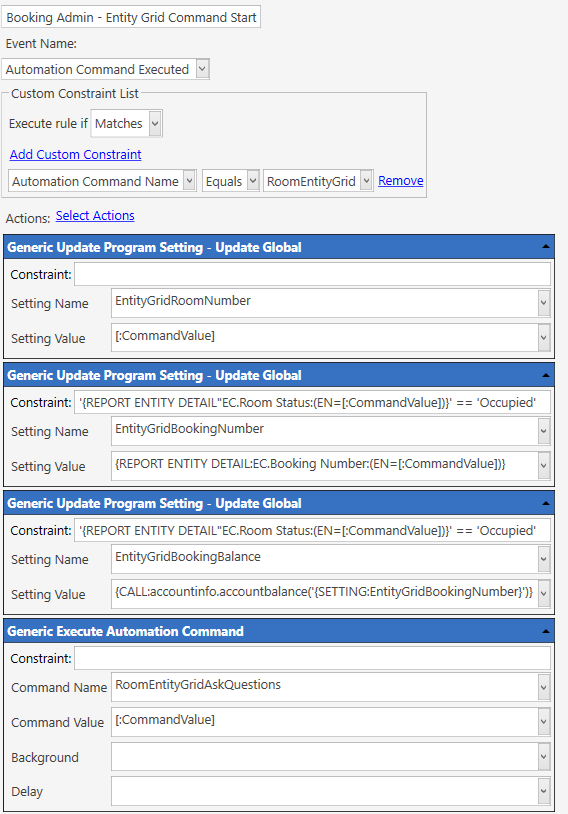Open the Delay dropdown arrow
The width and height of the screenshot is (568, 814).
pos(544,791)
